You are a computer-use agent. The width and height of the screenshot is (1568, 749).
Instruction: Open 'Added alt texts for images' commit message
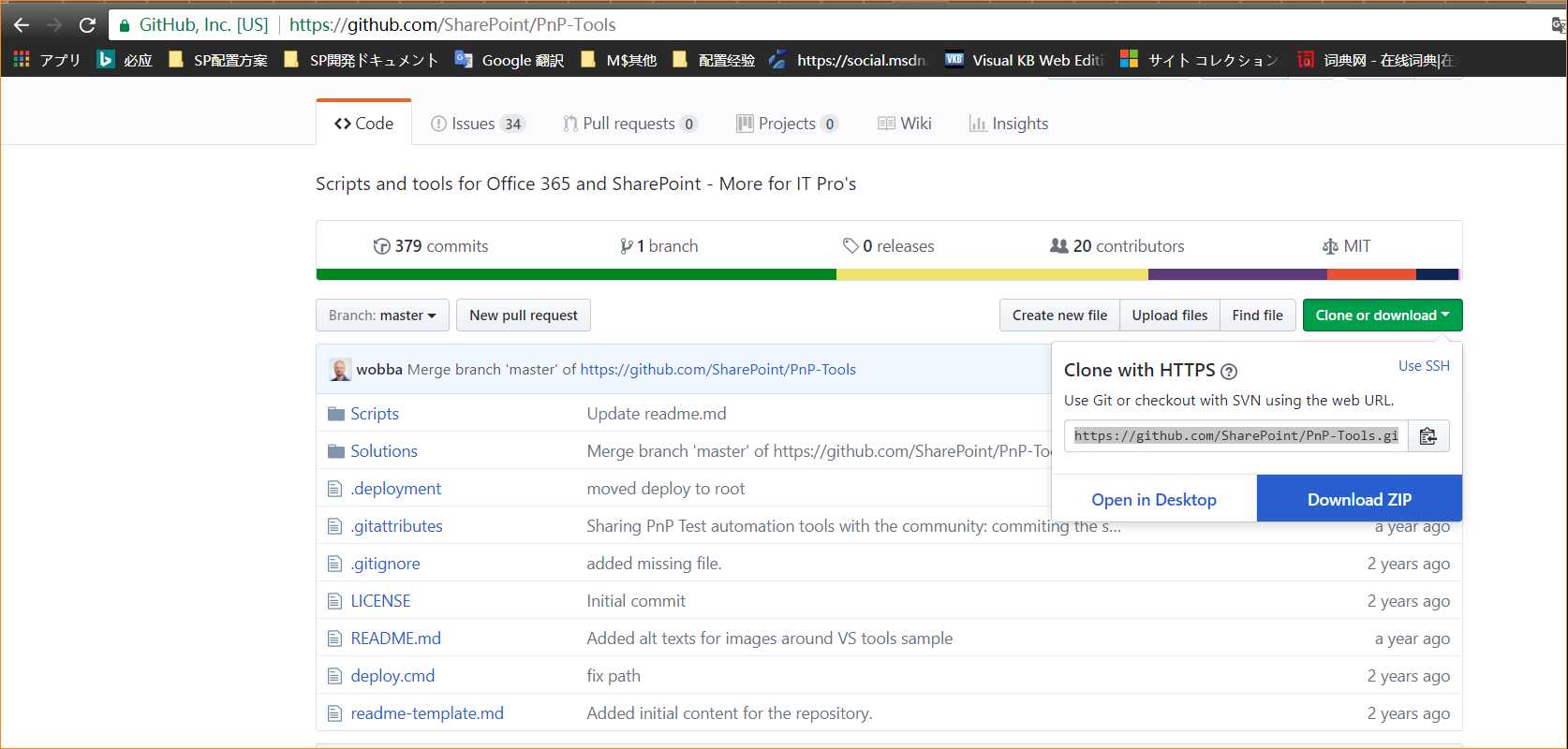(x=770, y=639)
